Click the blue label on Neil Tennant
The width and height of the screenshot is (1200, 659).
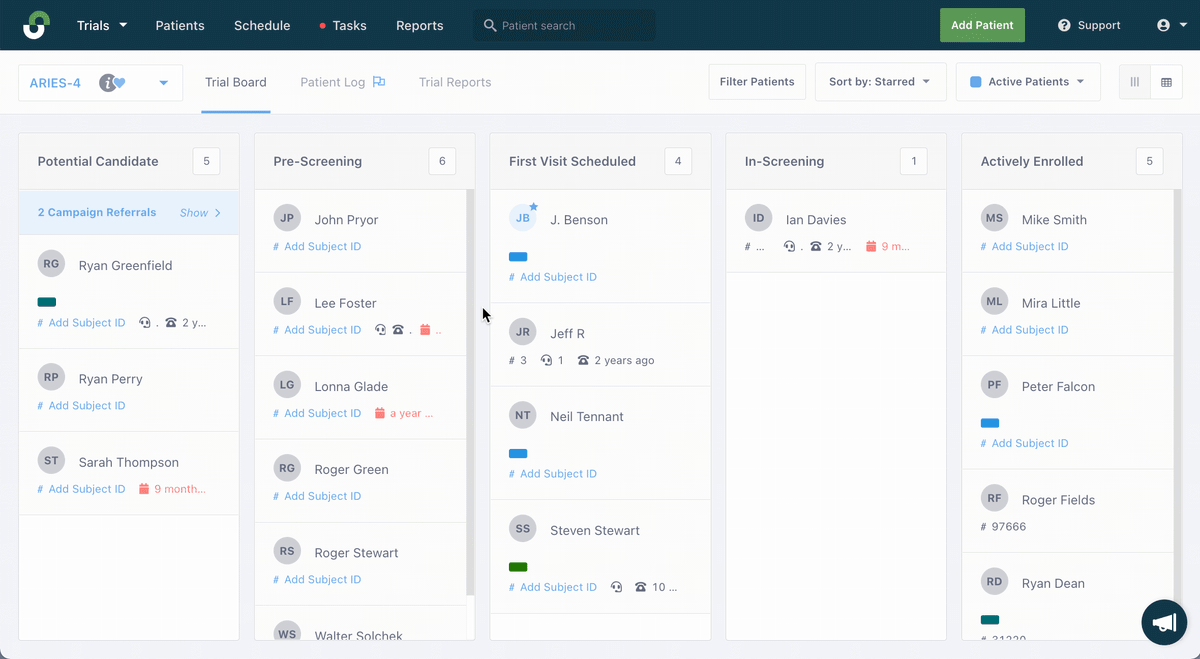point(518,453)
